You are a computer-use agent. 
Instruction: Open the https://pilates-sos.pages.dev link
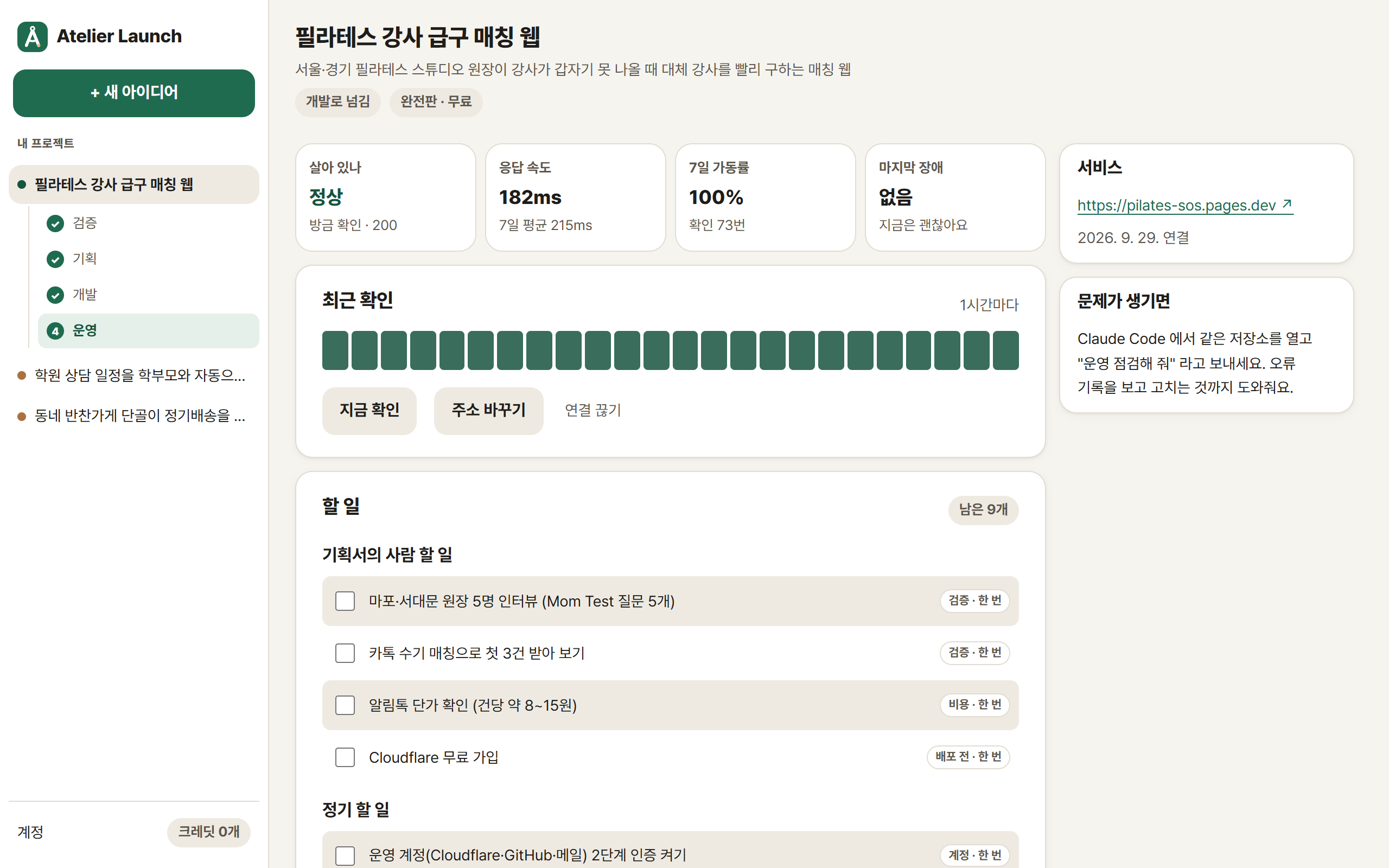point(1184,206)
